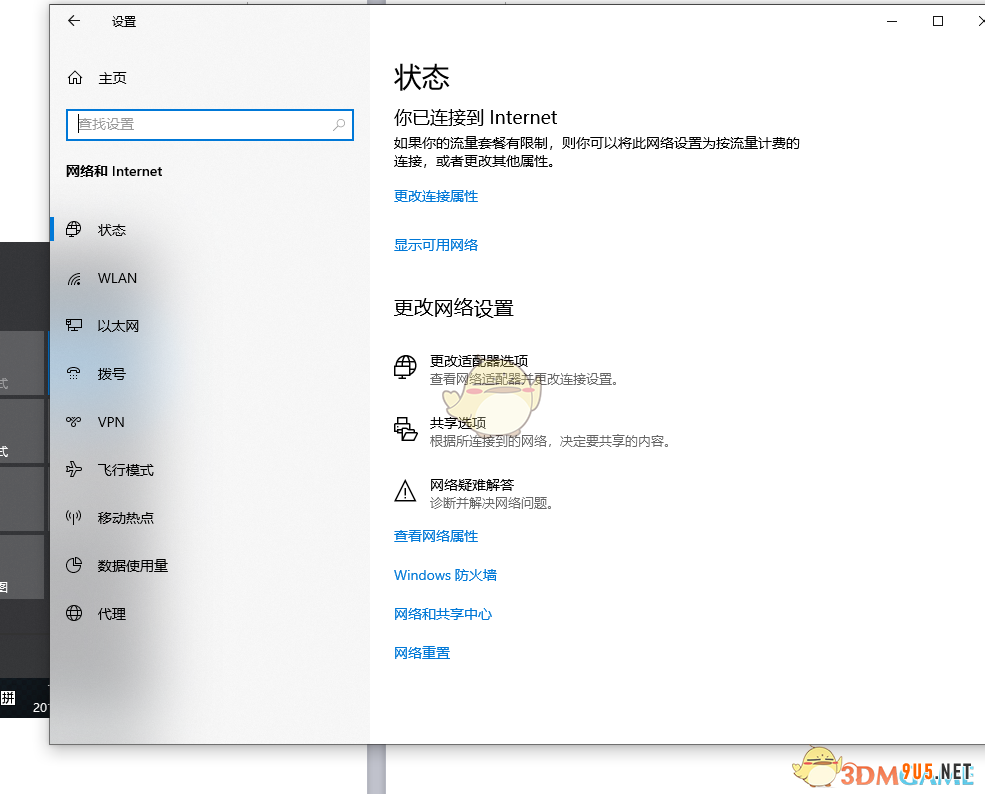Click the 你已连接到 Internet heading
Image resolution: width=985 pixels, height=794 pixels.
click(x=476, y=117)
